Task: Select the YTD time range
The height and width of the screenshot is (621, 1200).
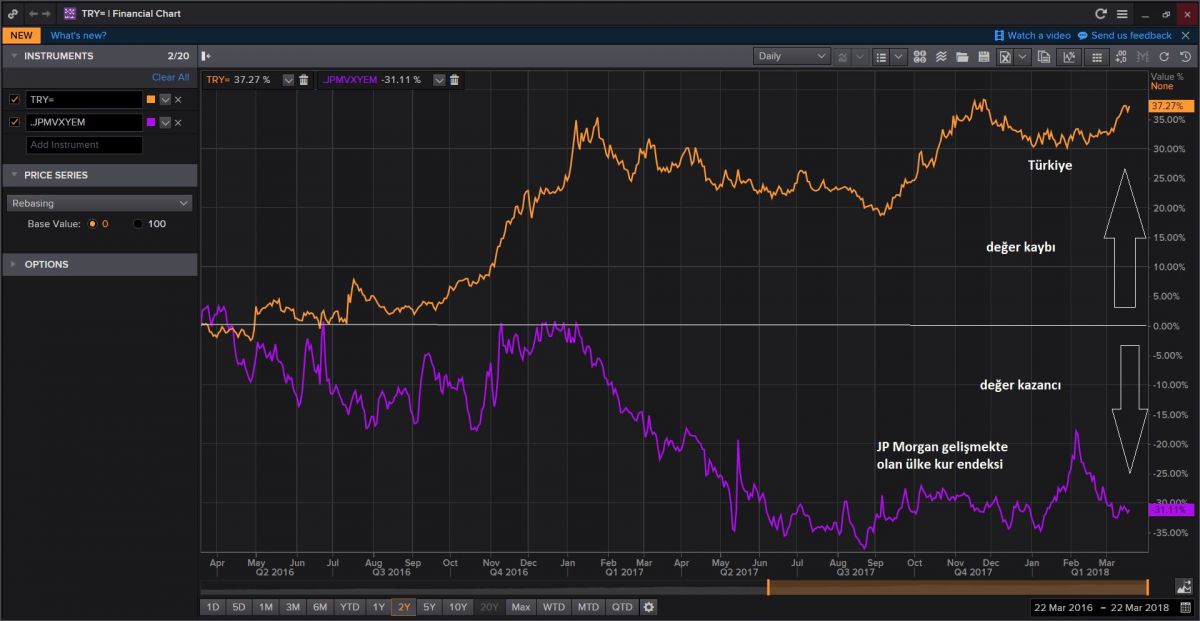Action: [x=349, y=606]
